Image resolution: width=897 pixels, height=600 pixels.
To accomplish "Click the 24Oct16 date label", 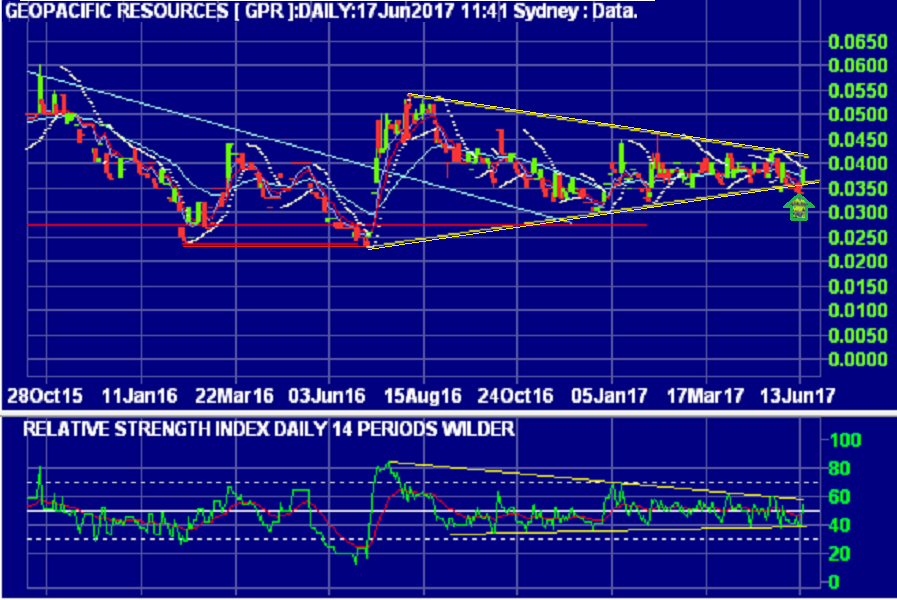I will click(x=515, y=396).
